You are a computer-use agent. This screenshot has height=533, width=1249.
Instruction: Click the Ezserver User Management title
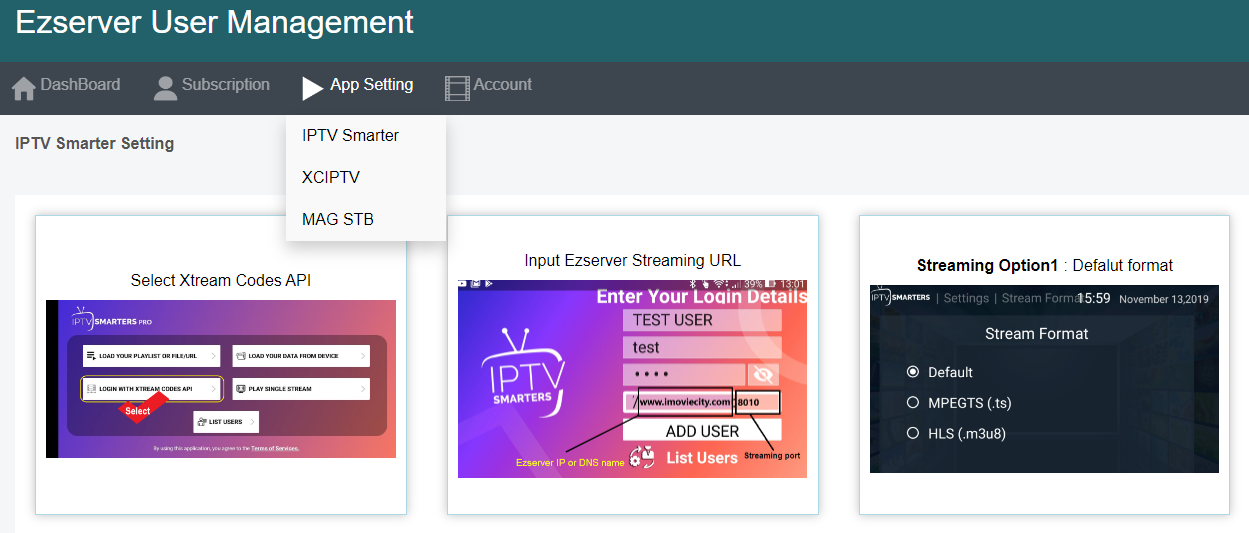click(215, 22)
